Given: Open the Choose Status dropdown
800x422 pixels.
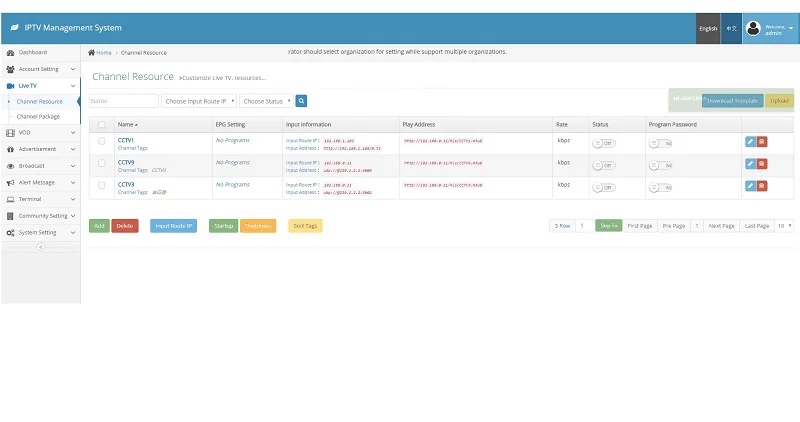Looking at the screenshot, I should [266, 101].
